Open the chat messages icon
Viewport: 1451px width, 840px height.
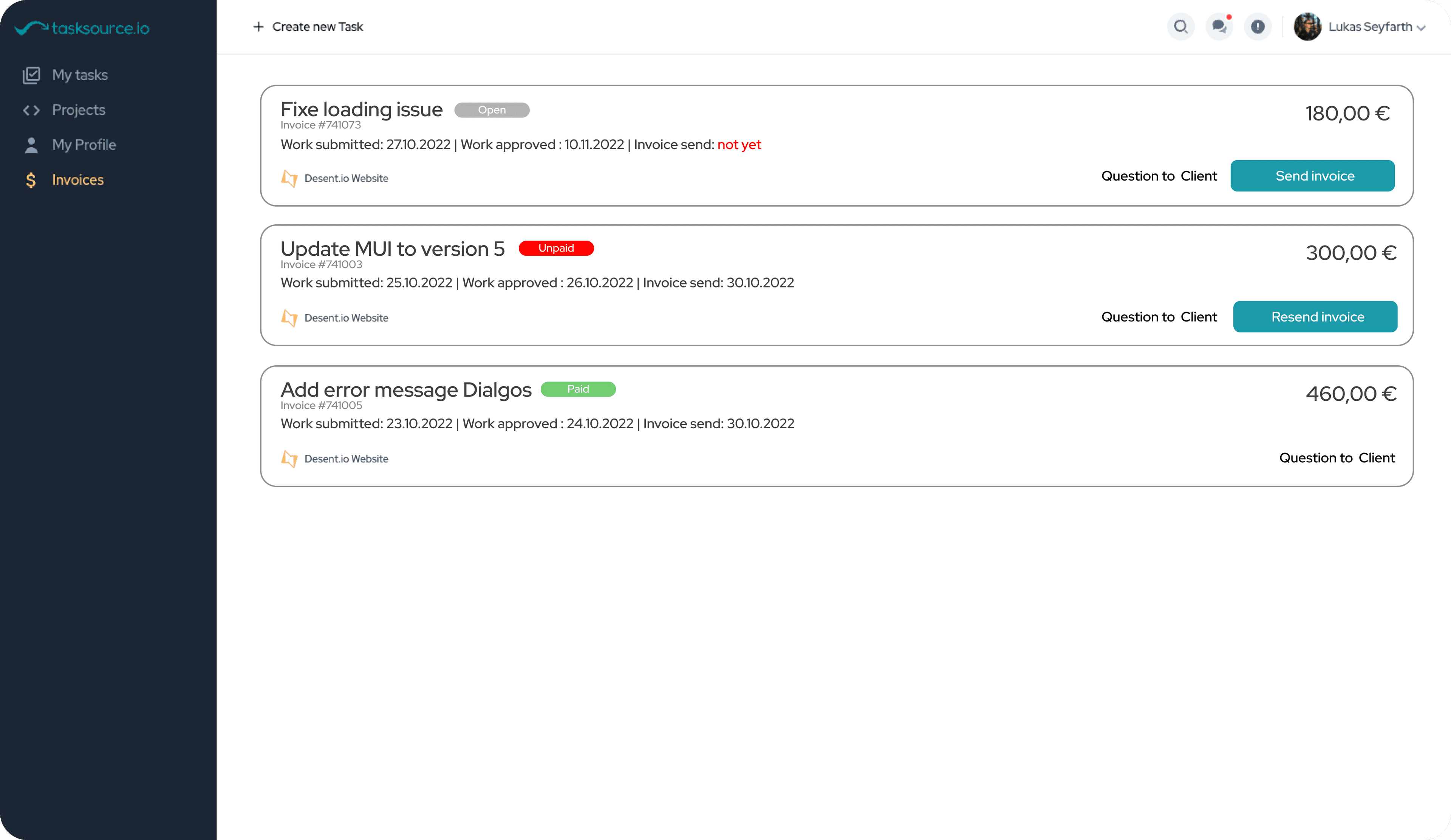tap(1219, 26)
